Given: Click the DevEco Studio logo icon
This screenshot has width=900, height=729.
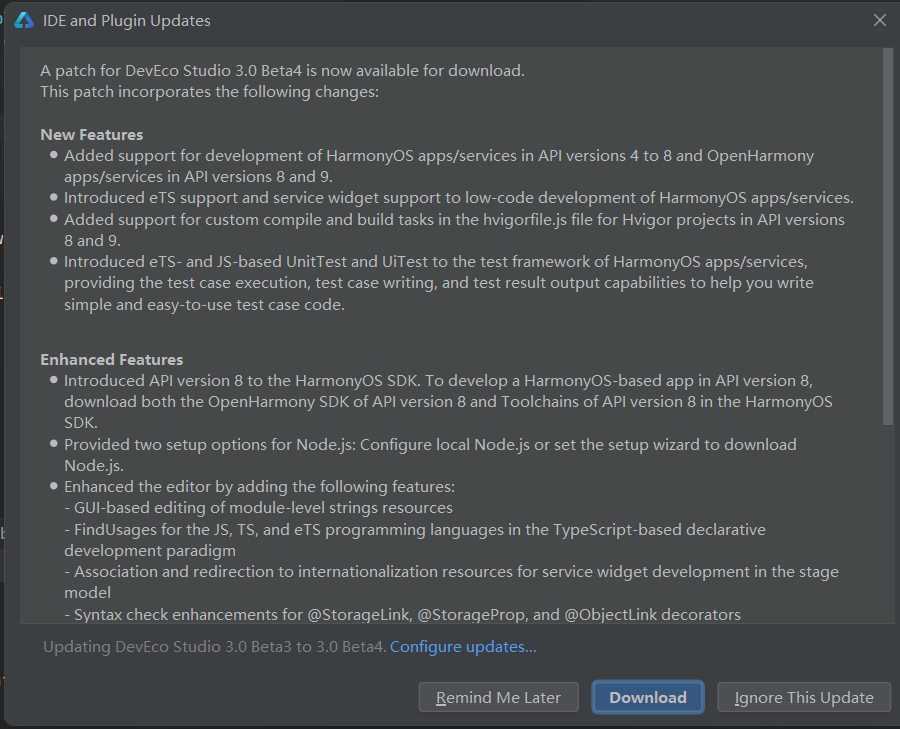Looking at the screenshot, I should pos(24,21).
